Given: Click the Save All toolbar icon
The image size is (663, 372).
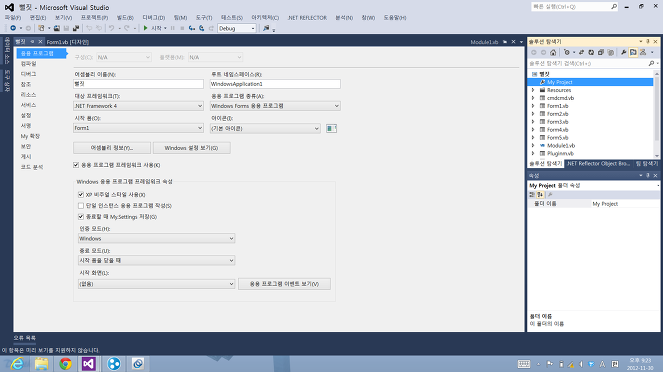Looking at the screenshot, I should pyautogui.click(x=76, y=28).
